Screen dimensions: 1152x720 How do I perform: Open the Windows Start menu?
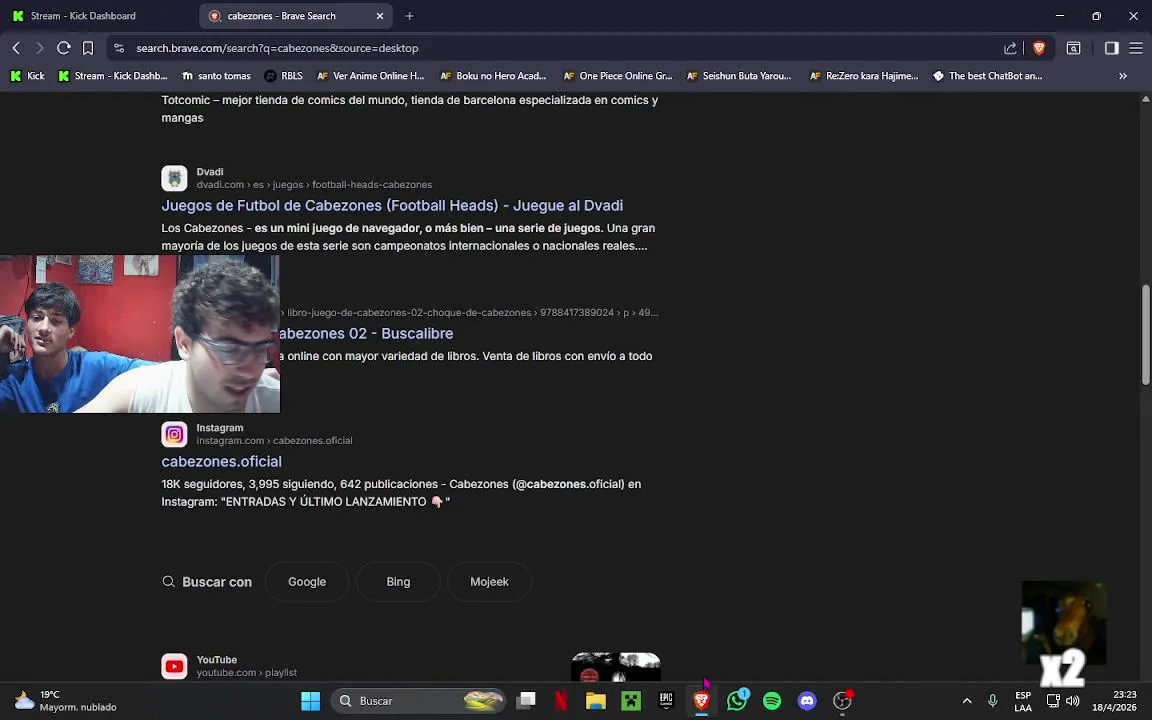coord(311,701)
